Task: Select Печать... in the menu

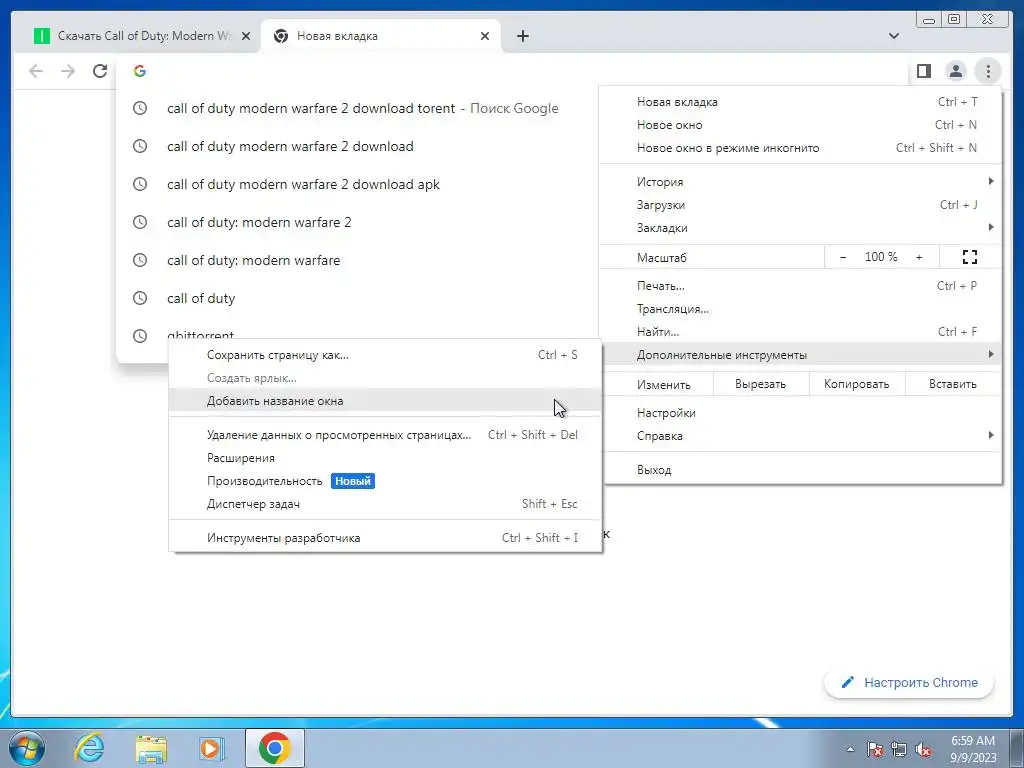Action: click(x=801, y=285)
